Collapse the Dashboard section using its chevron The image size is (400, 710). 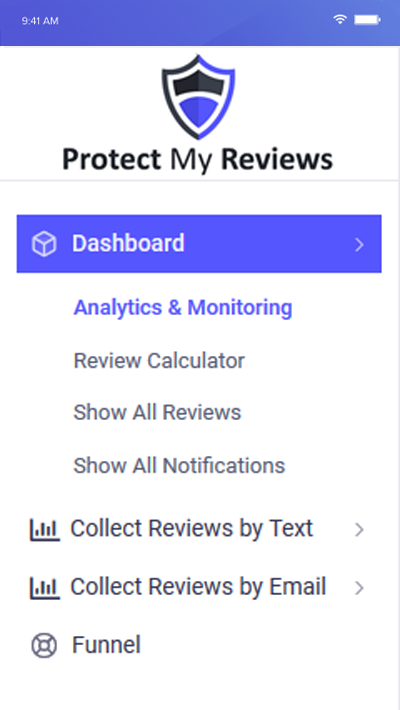click(359, 245)
